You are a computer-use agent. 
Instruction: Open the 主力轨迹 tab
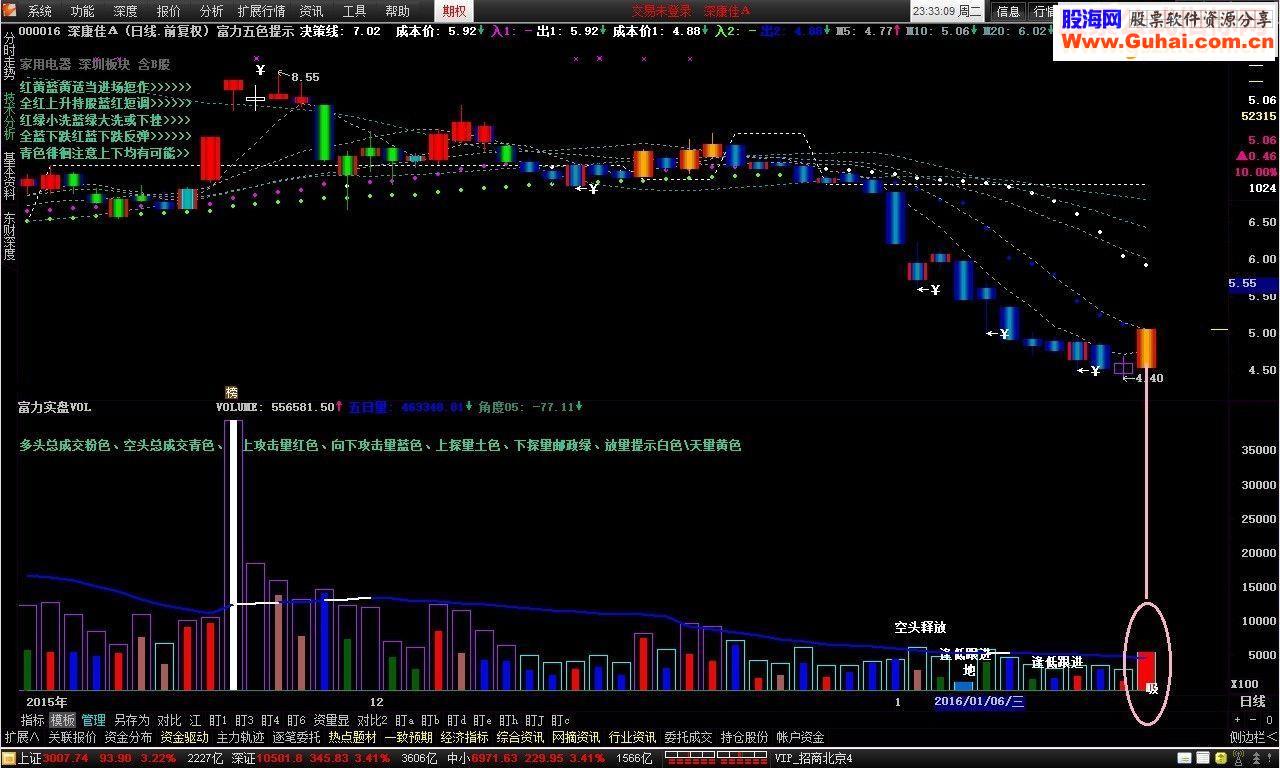[240, 737]
